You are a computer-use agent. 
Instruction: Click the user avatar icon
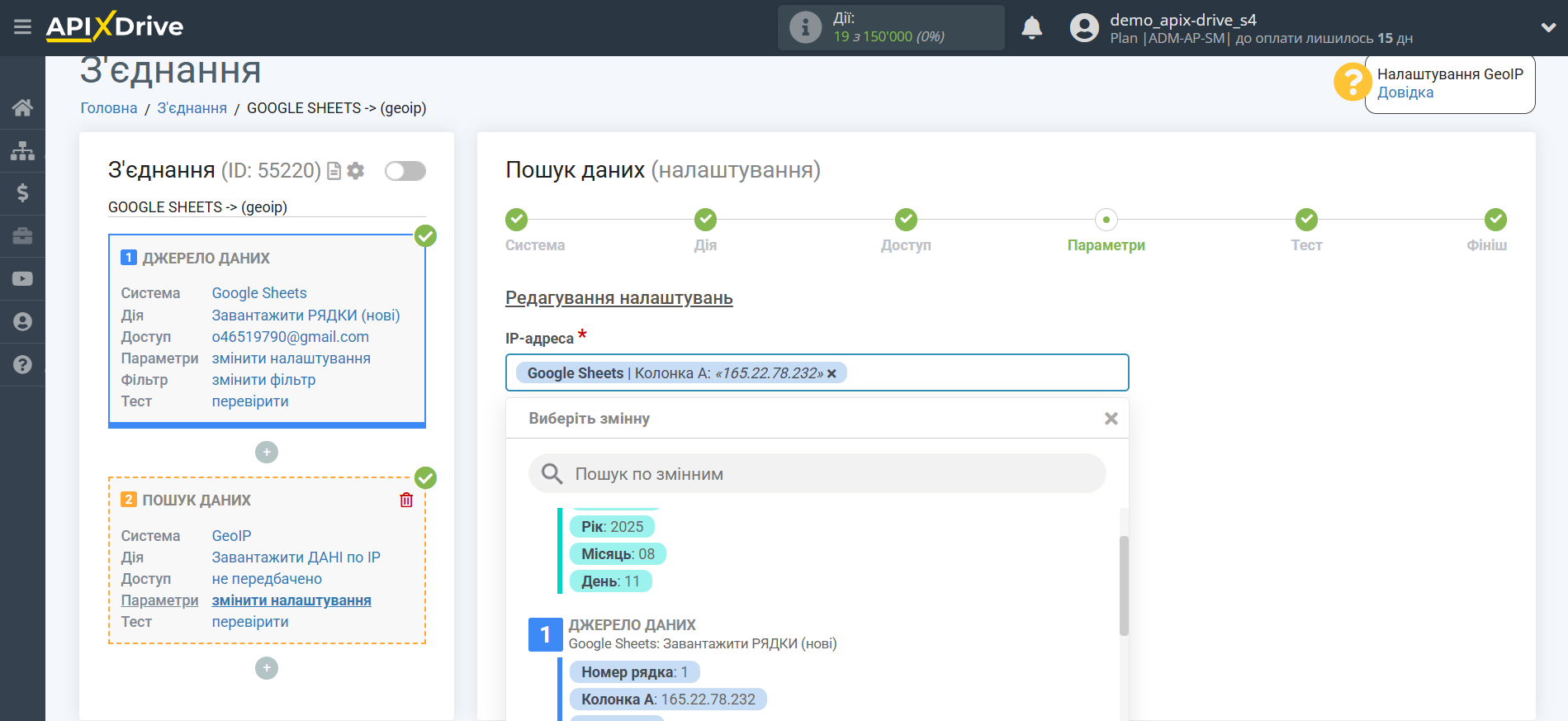click(x=1084, y=27)
